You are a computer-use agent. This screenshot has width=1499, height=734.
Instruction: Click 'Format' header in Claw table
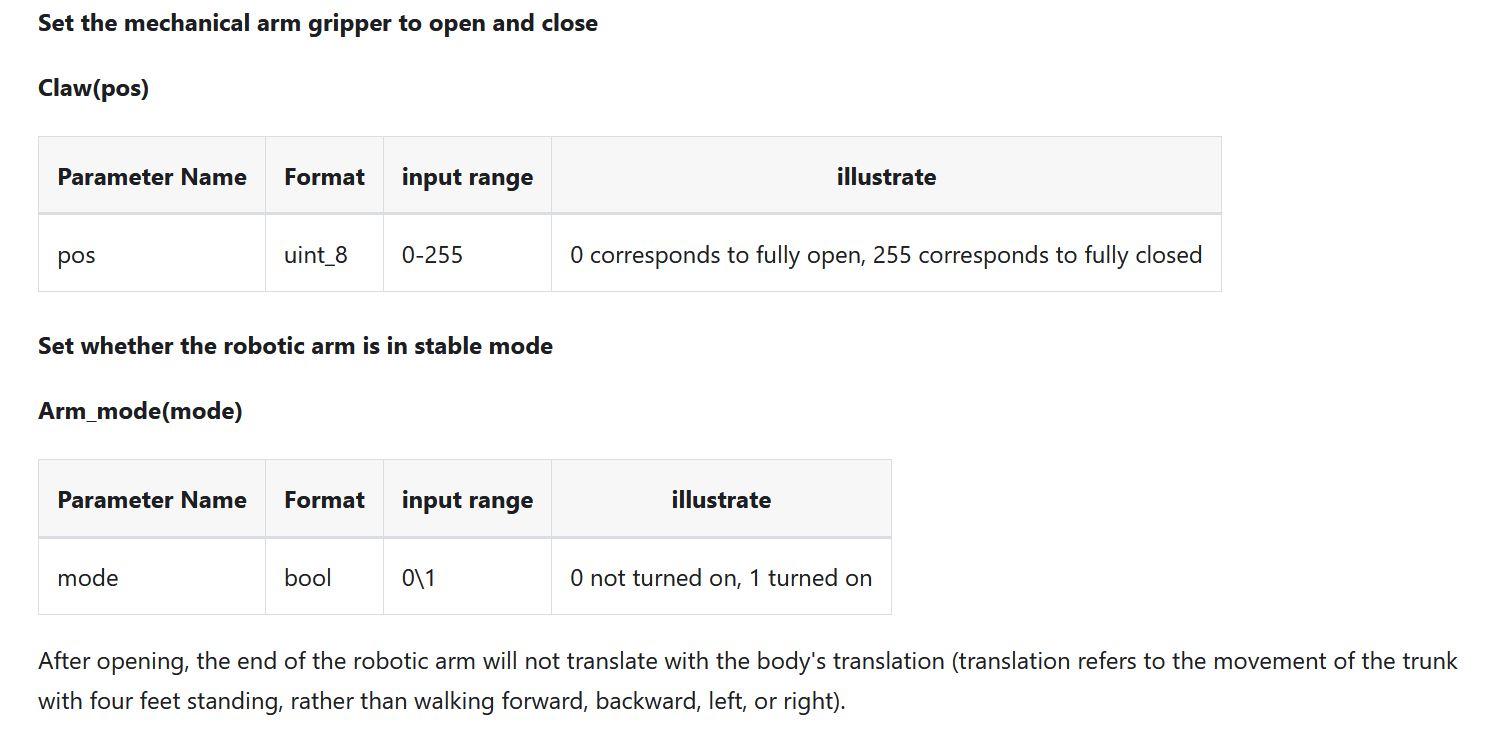[324, 177]
